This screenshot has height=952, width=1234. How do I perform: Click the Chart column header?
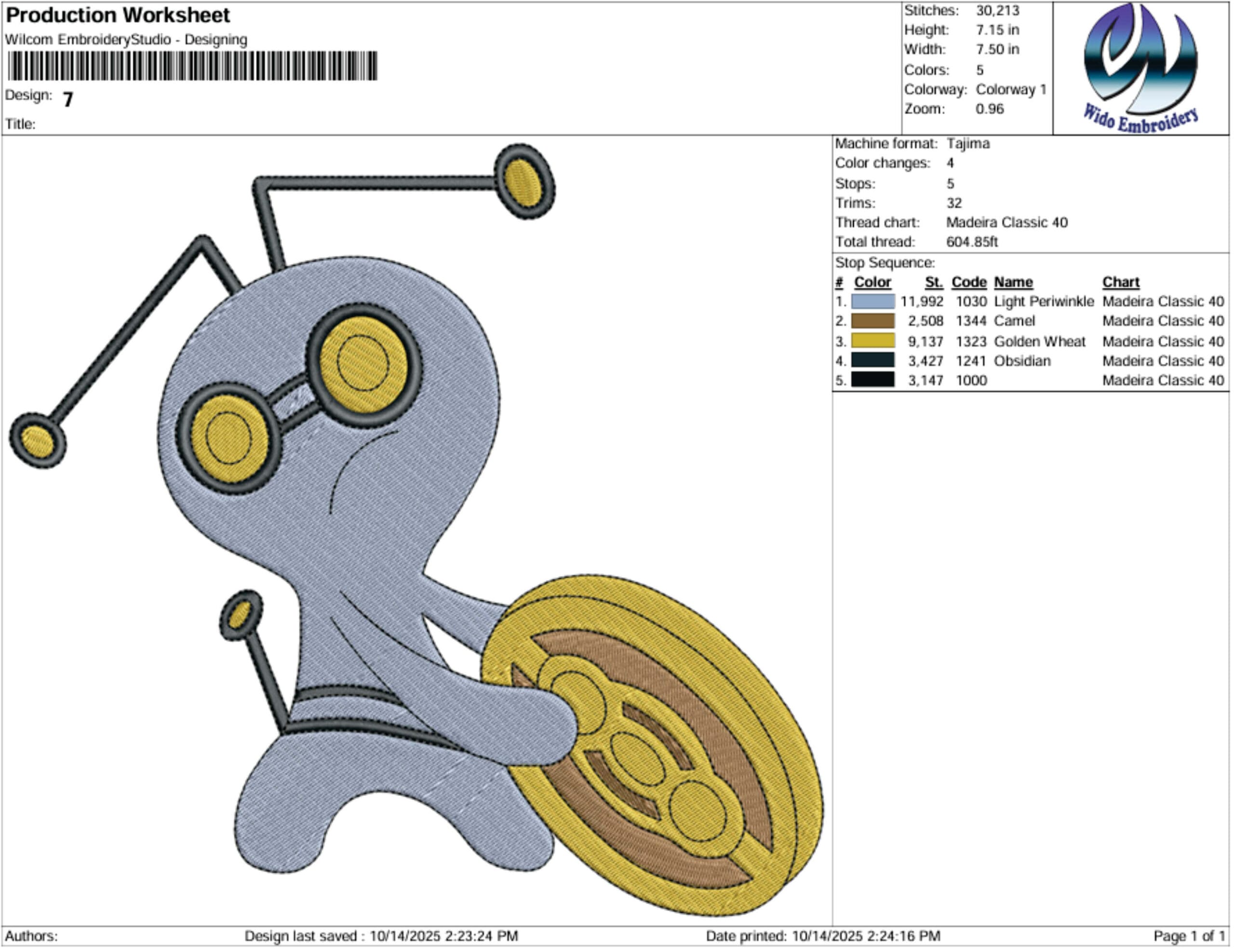click(x=1120, y=282)
